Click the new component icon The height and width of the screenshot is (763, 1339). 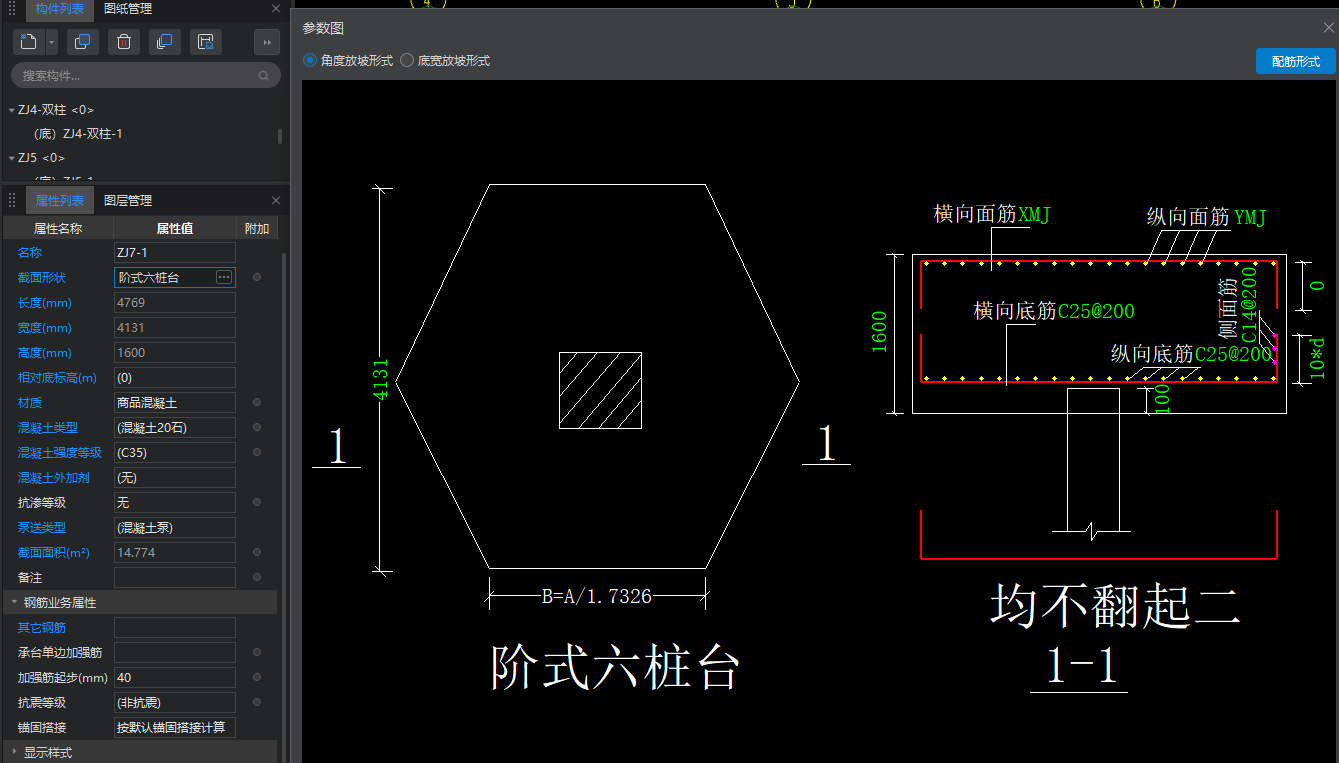pyautogui.click(x=28, y=42)
